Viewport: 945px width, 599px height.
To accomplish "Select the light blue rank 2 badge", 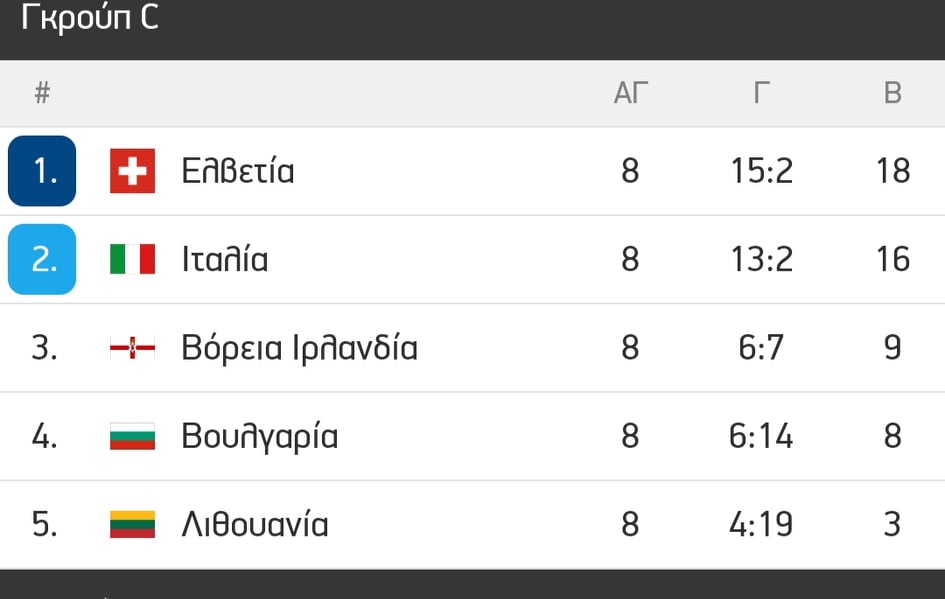I will tap(42, 259).
